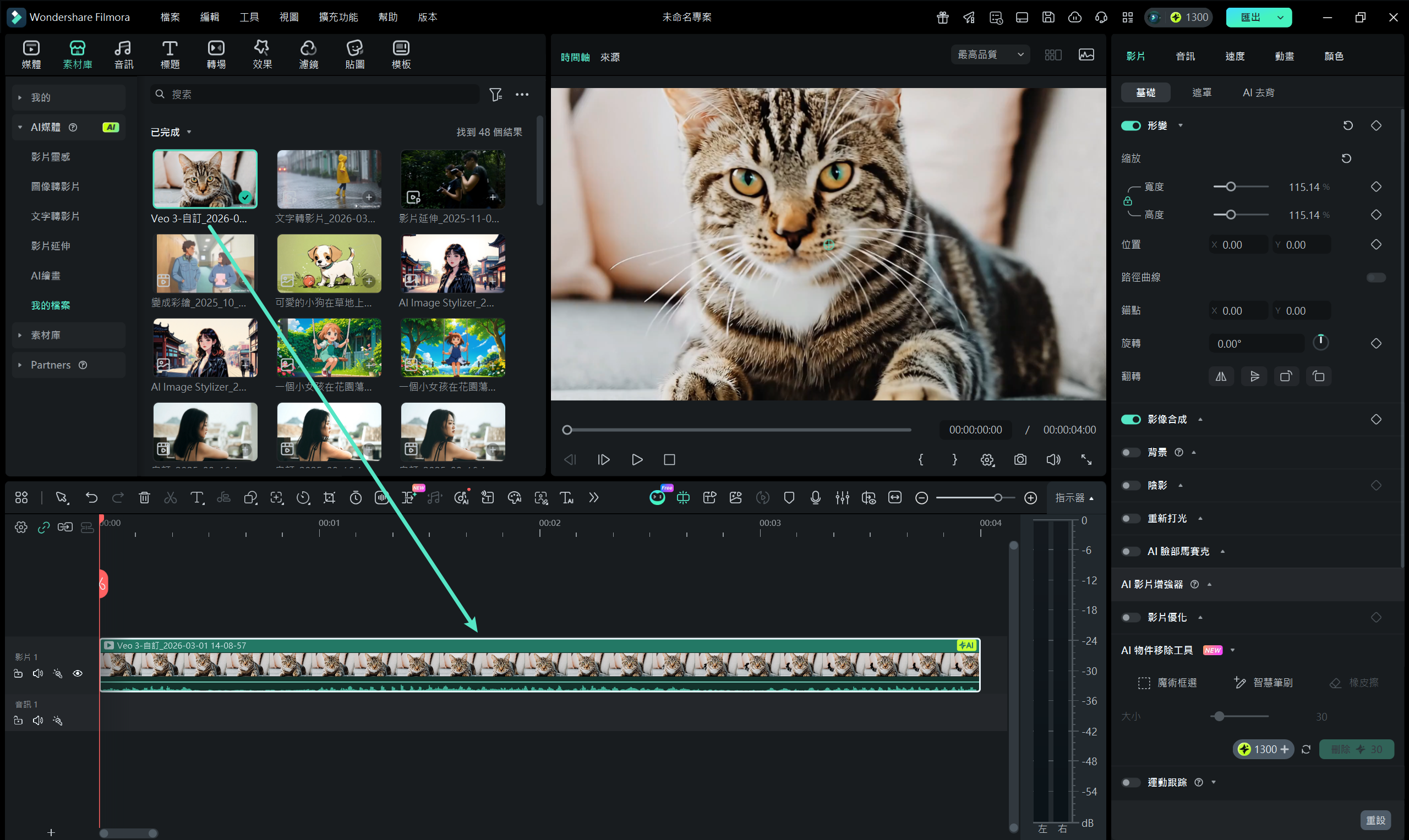This screenshot has height=840, width=1409.
Task: Click the horizontal flip icon in 翻轉 row
Action: [1221, 376]
